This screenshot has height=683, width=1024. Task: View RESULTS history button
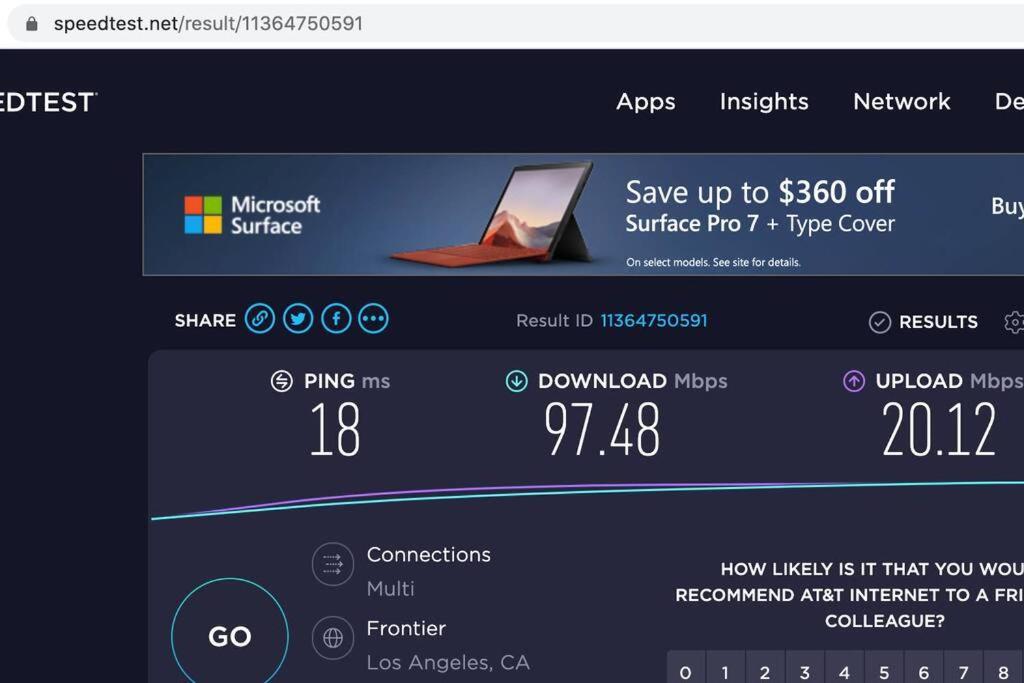click(923, 322)
